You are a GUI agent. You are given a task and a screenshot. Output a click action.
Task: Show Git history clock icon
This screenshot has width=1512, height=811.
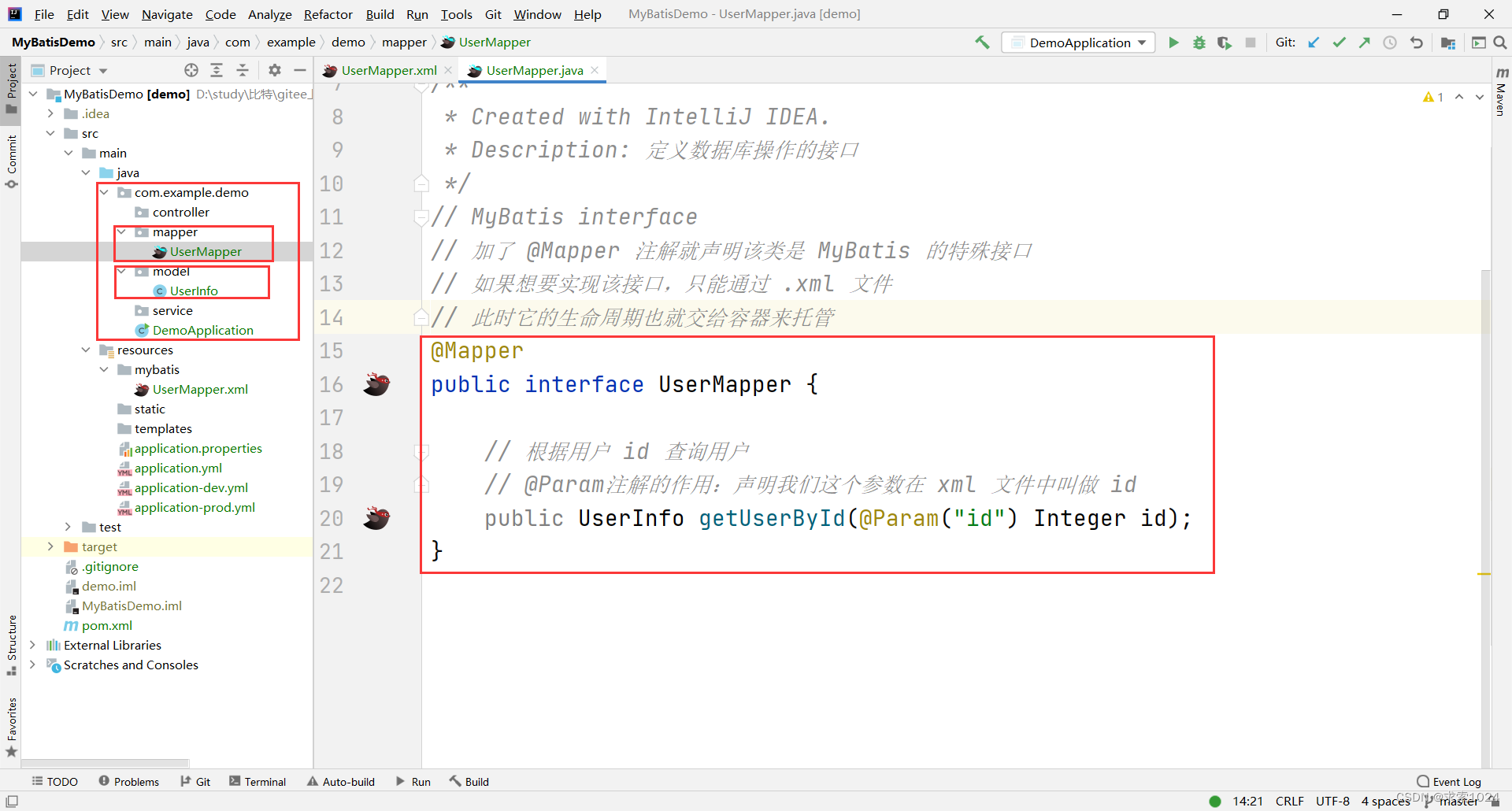coord(1390,43)
